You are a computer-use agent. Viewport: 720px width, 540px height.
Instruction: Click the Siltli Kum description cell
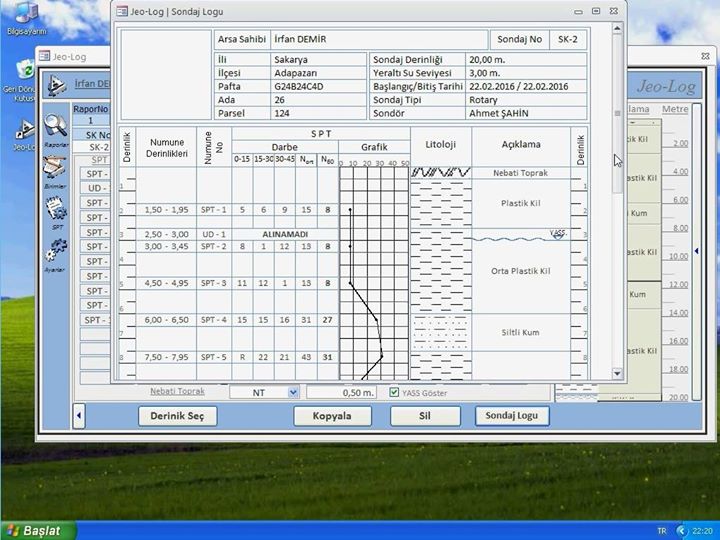pyautogui.click(x=521, y=332)
